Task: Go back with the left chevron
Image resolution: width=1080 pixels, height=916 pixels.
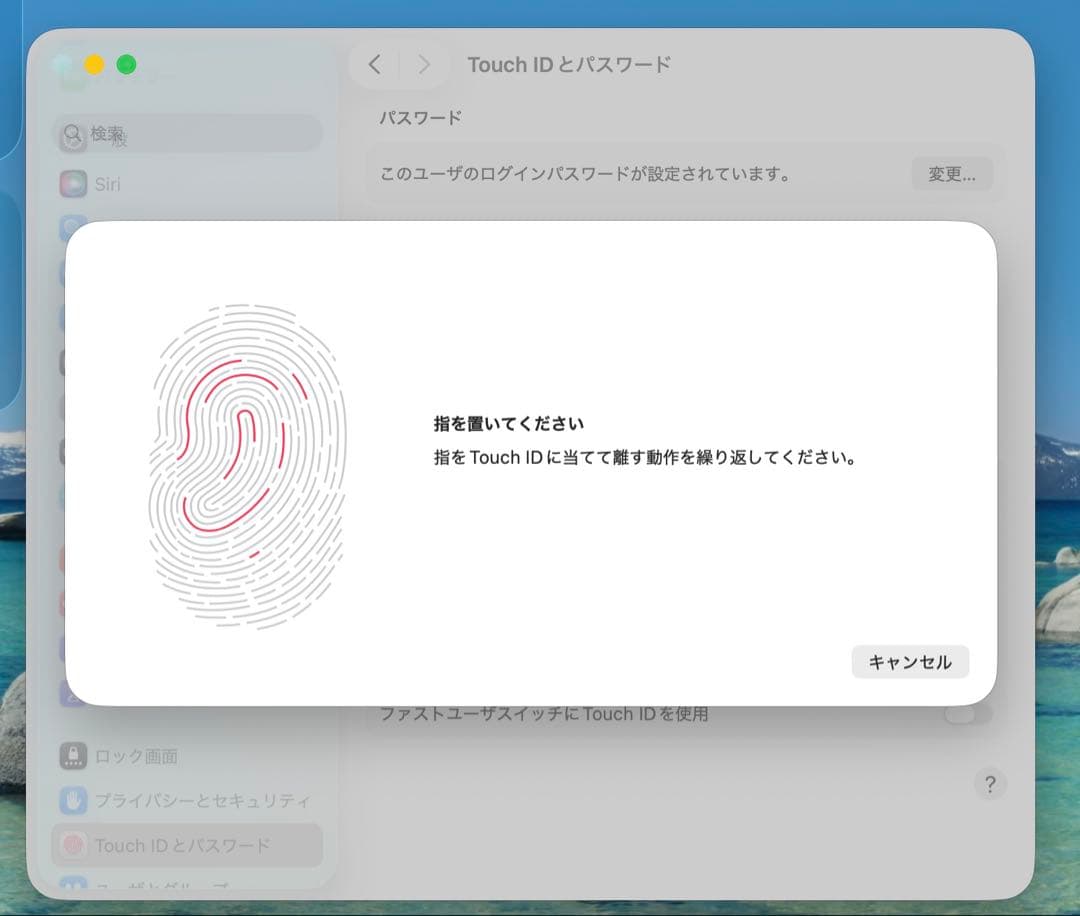Action: [375, 65]
